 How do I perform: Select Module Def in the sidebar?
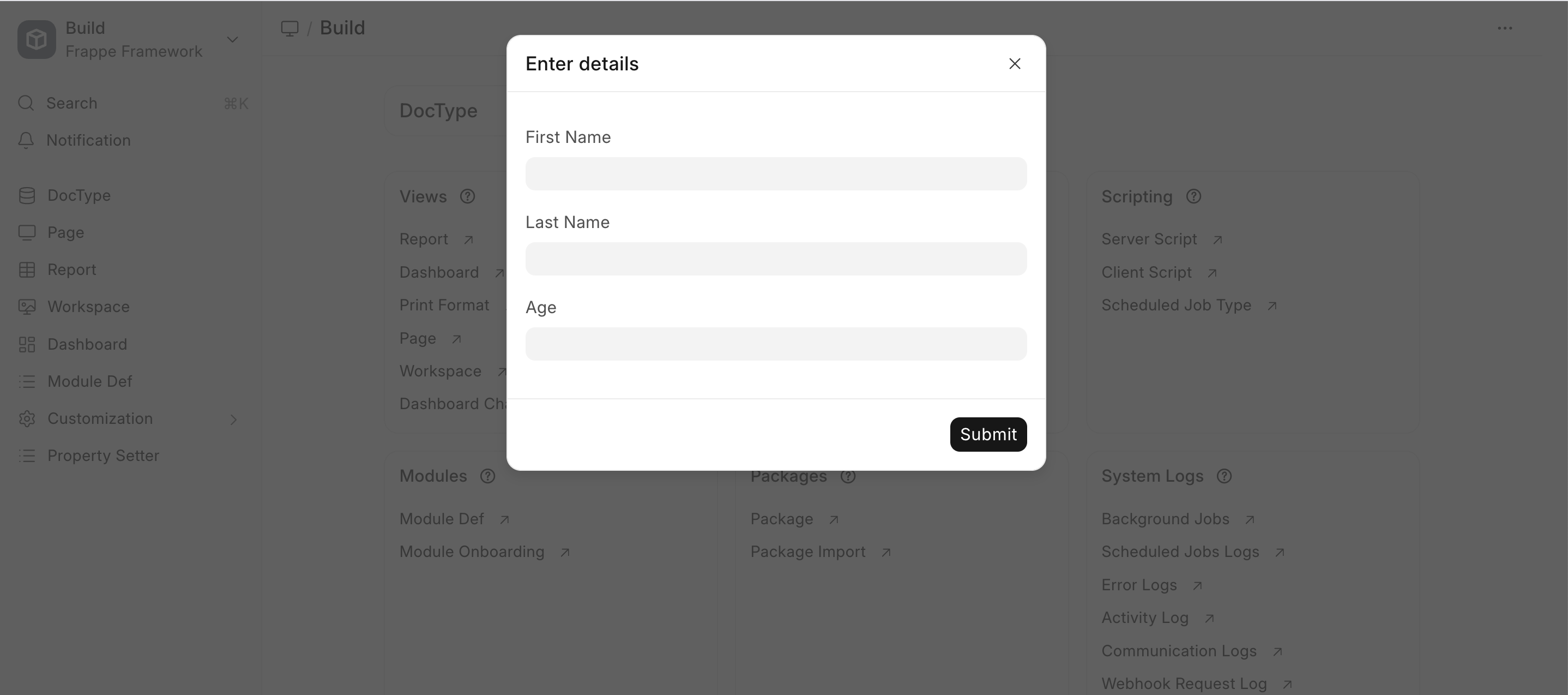point(89,381)
